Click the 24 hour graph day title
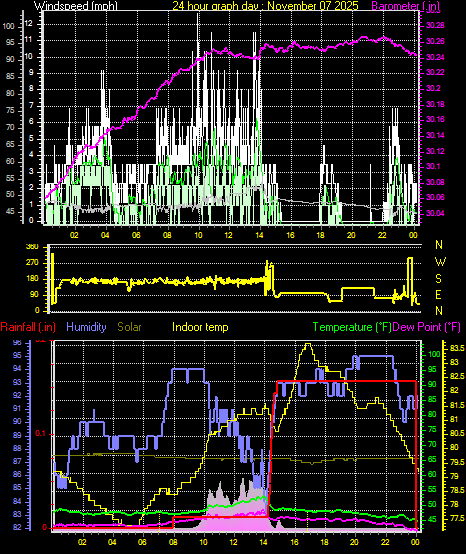466x554 pixels. pos(265,6)
